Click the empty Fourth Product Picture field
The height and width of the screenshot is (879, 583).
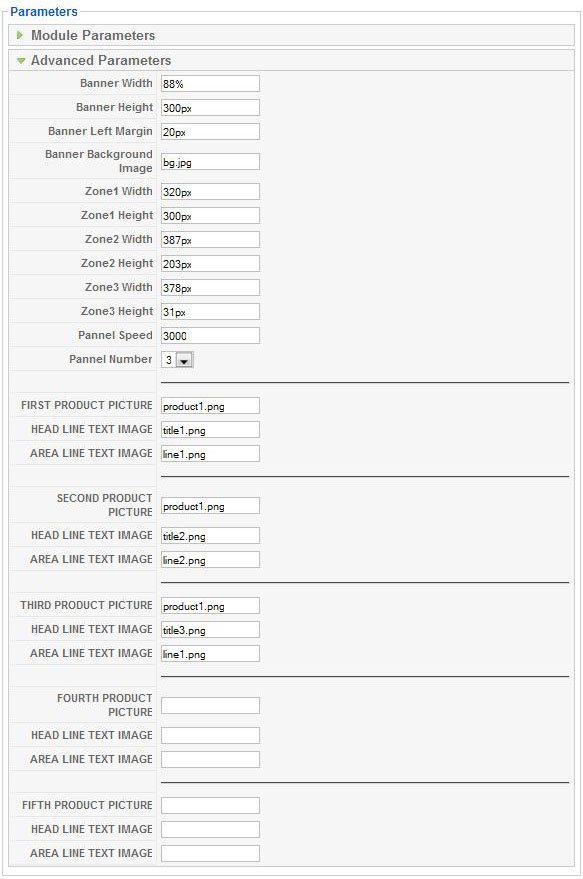tap(210, 705)
